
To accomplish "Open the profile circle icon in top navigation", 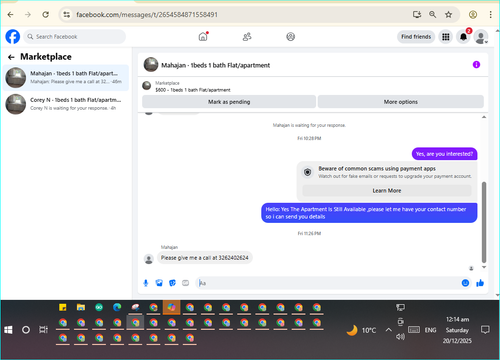I will point(291,37).
